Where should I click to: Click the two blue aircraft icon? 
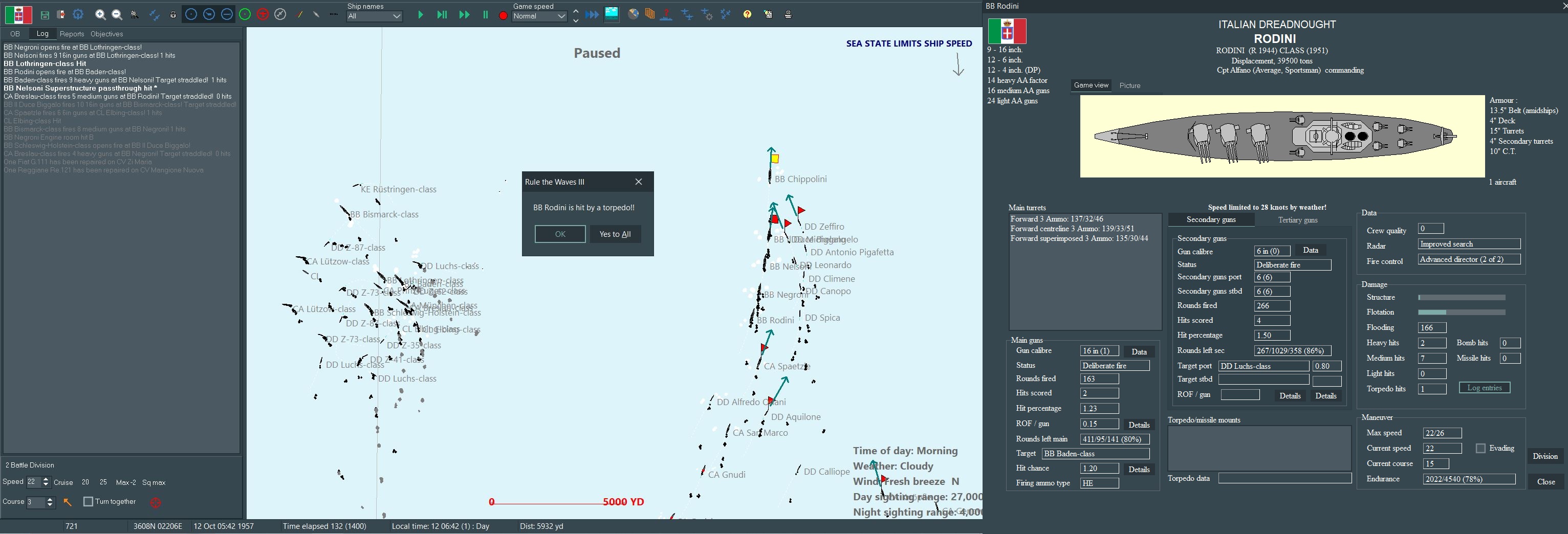pos(154,15)
